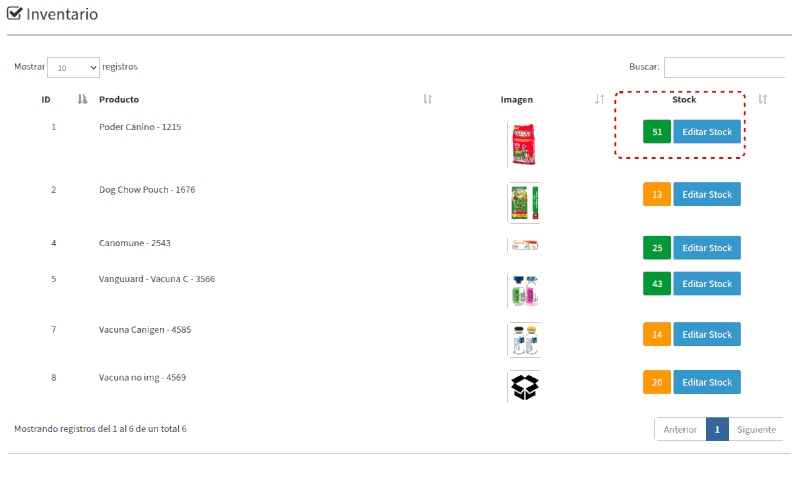Screen dimensions: 800x477
Task: Click the Stock column sort arrows
Action: point(763,99)
